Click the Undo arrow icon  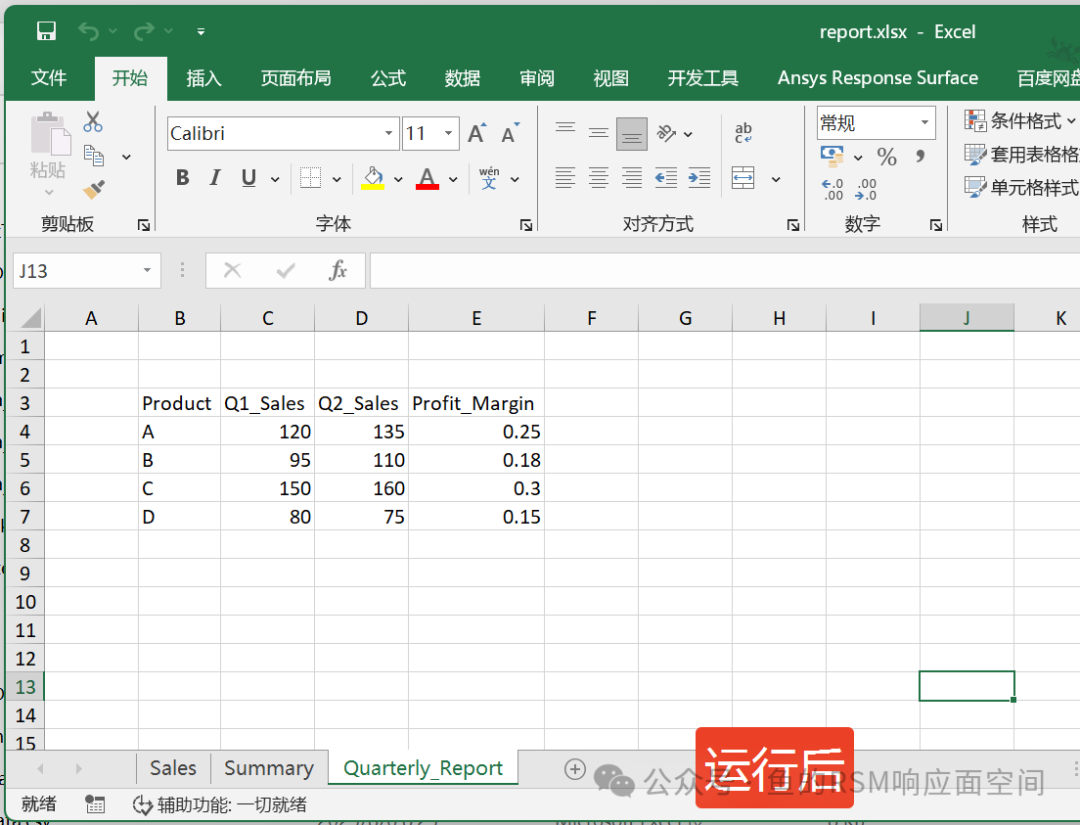pos(88,31)
